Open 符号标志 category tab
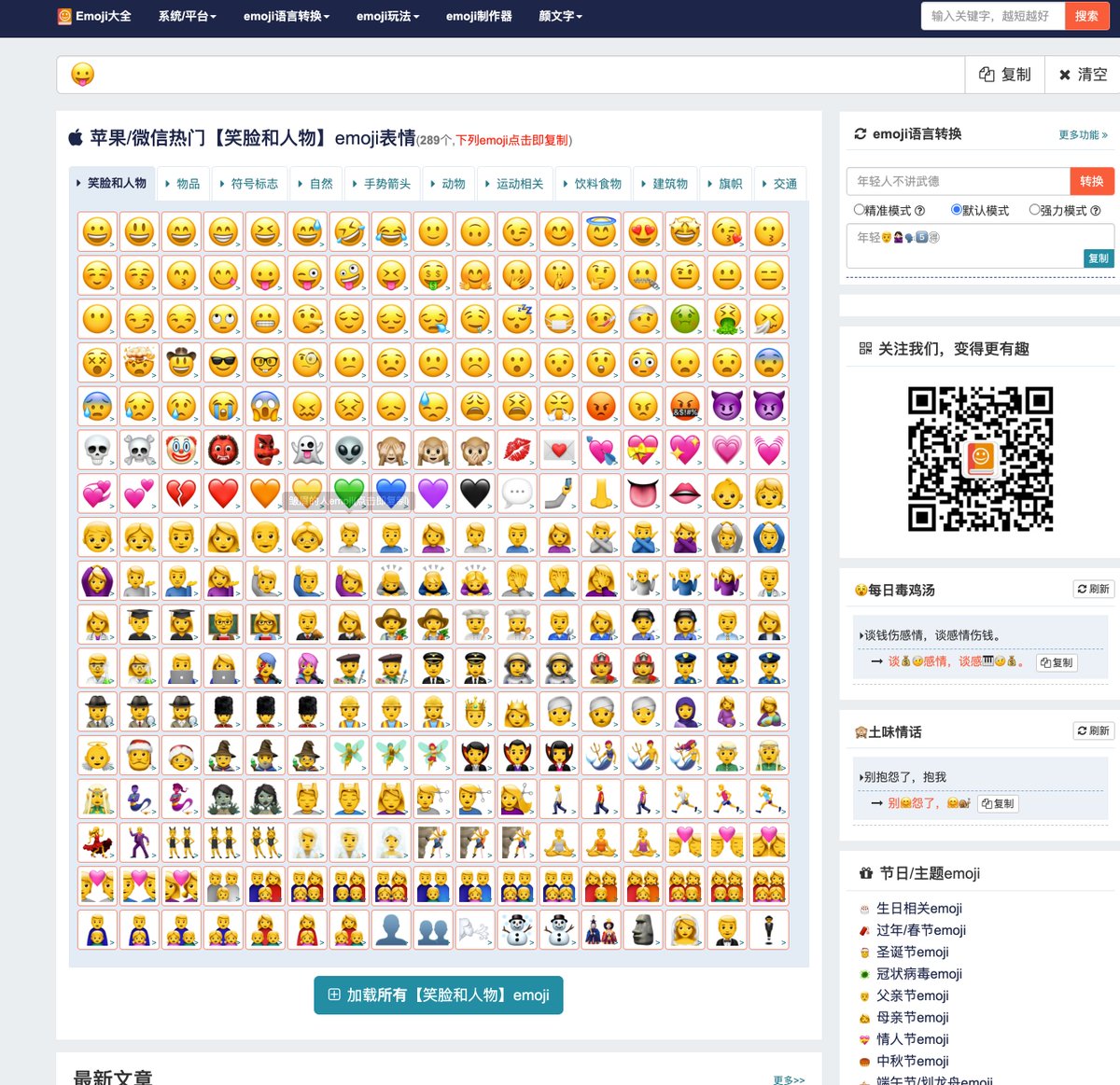The height and width of the screenshot is (1085, 1120). tap(249, 184)
